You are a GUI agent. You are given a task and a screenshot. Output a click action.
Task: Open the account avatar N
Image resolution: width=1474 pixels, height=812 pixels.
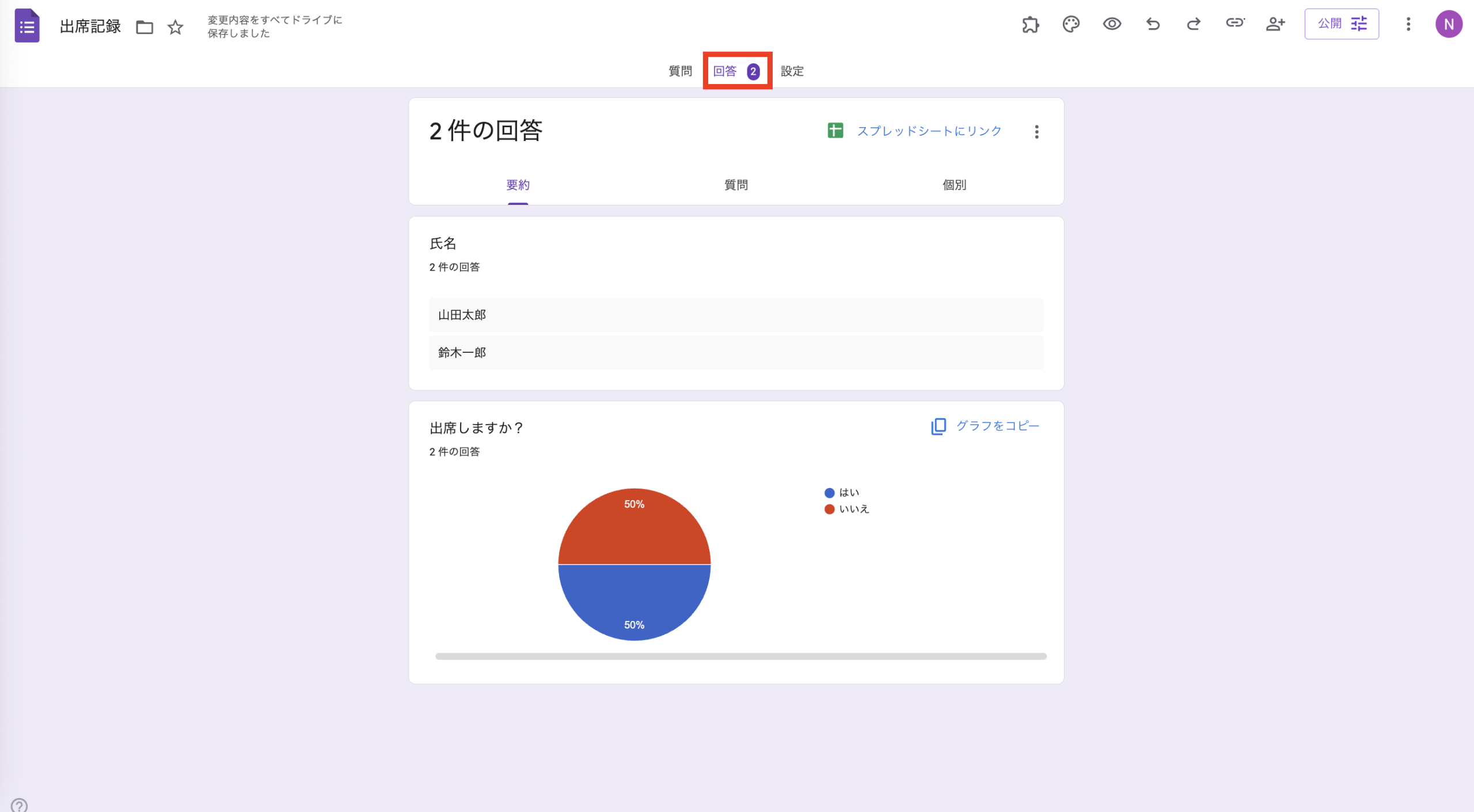pyautogui.click(x=1450, y=24)
